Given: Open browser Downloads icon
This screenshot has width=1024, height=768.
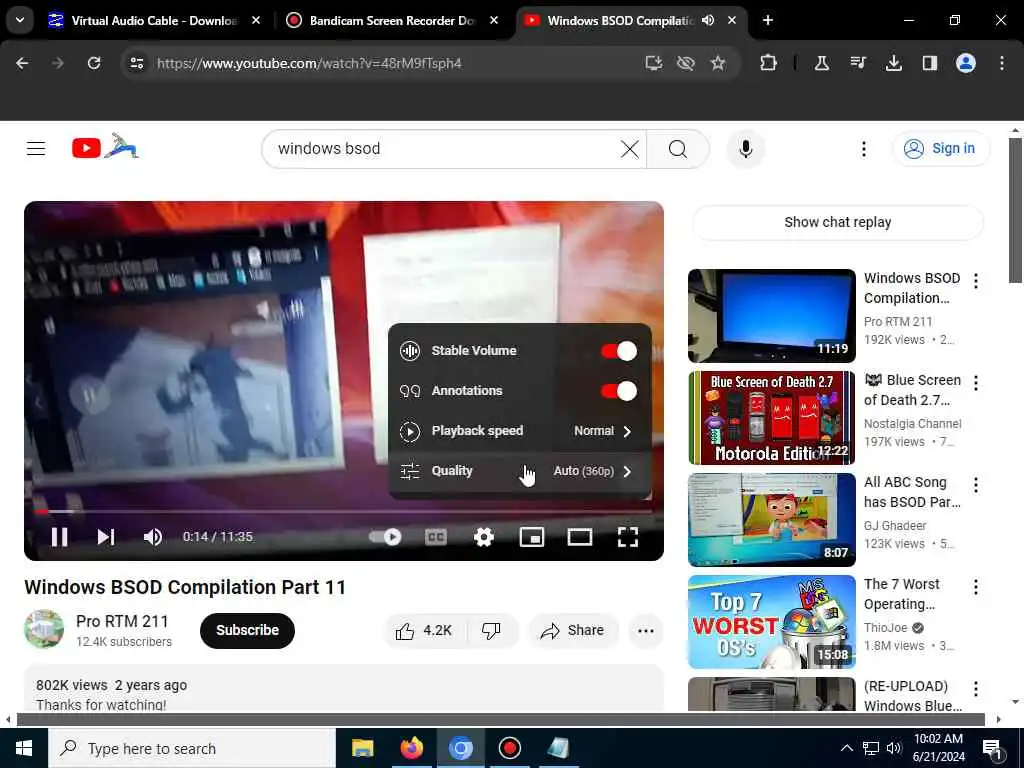Looking at the screenshot, I should click(x=893, y=63).
